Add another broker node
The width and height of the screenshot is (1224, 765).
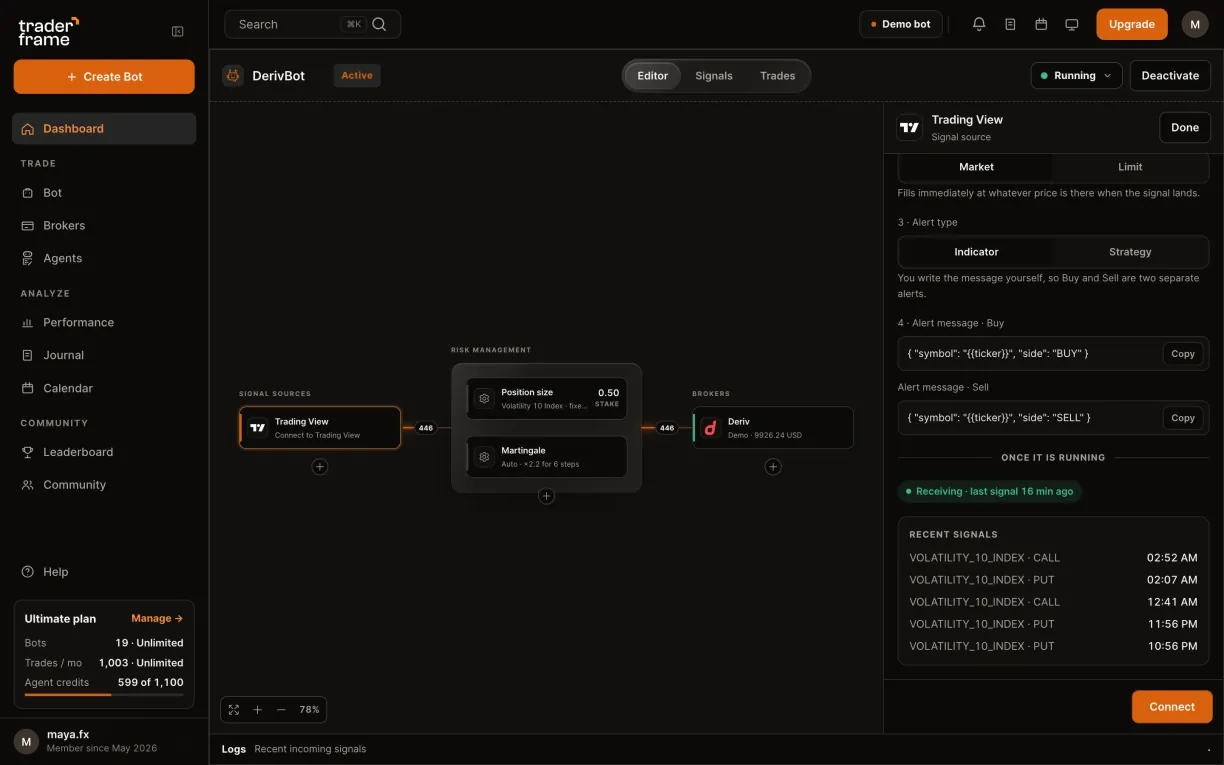(x=773, y=466)
